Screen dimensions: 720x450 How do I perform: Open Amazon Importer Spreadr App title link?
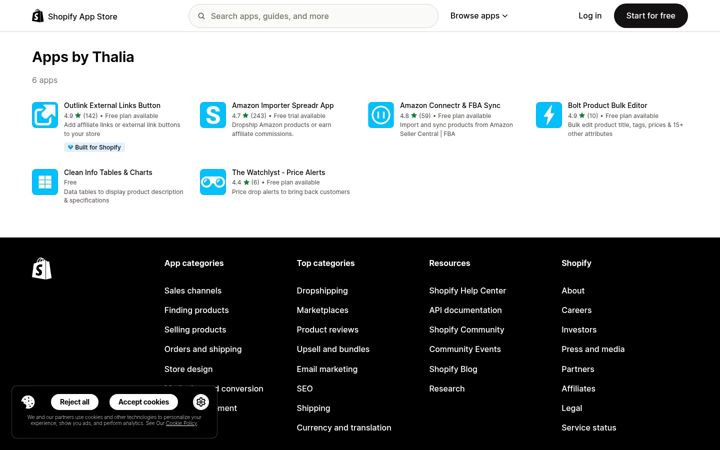coord(283,106)
